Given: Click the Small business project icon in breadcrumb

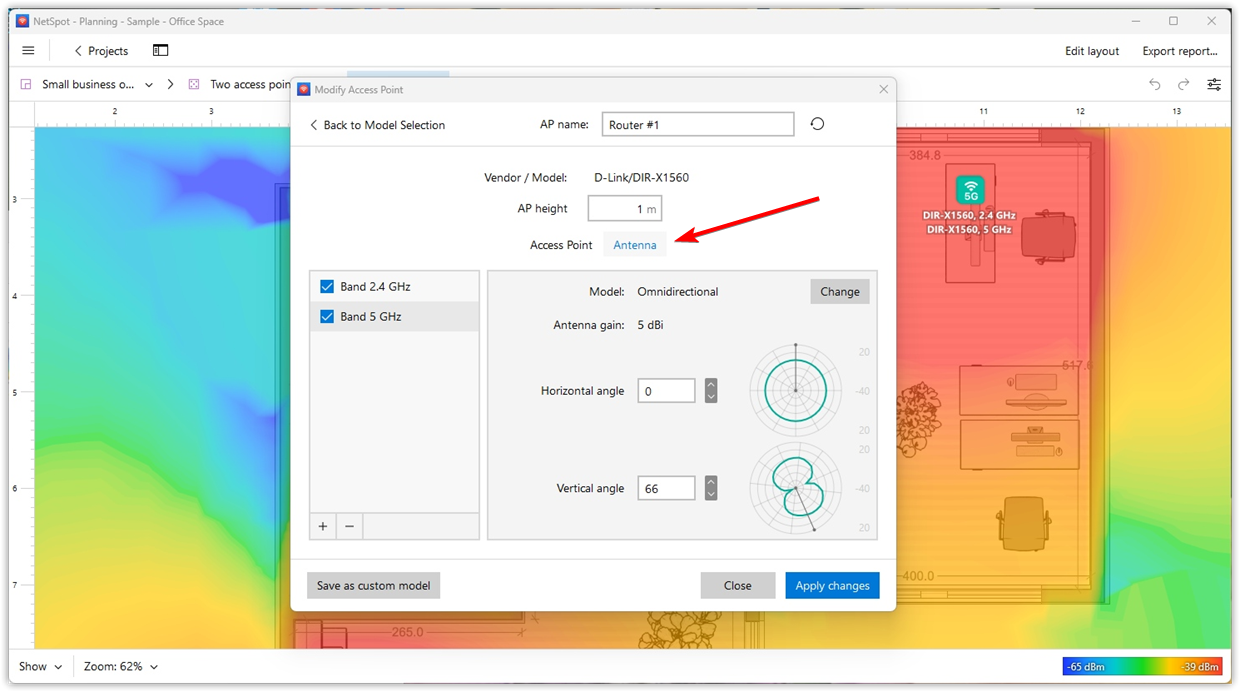Looking at the screenshot, I should (25, 84).
